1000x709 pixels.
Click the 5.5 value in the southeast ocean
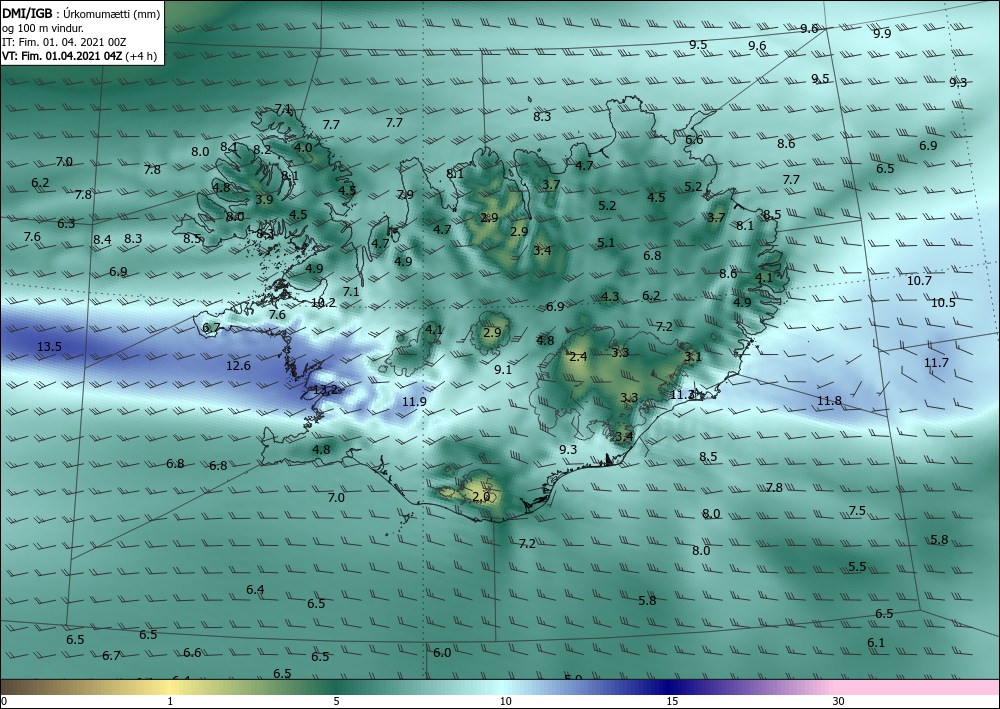[x=857, y=567]
